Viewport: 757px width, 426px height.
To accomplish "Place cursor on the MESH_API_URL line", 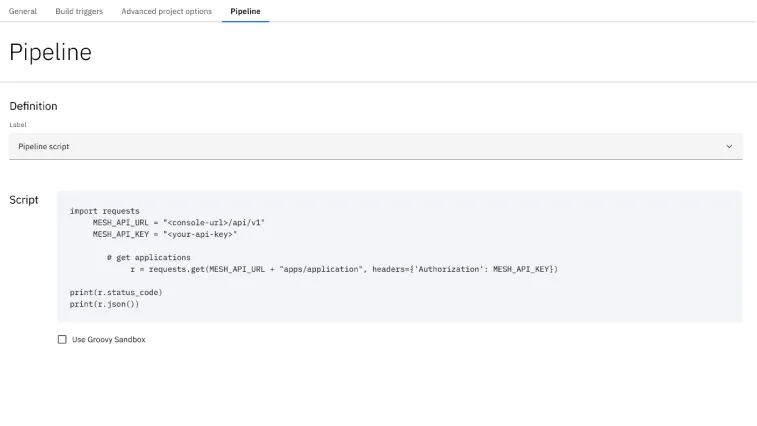I will (x=179, y=222).
